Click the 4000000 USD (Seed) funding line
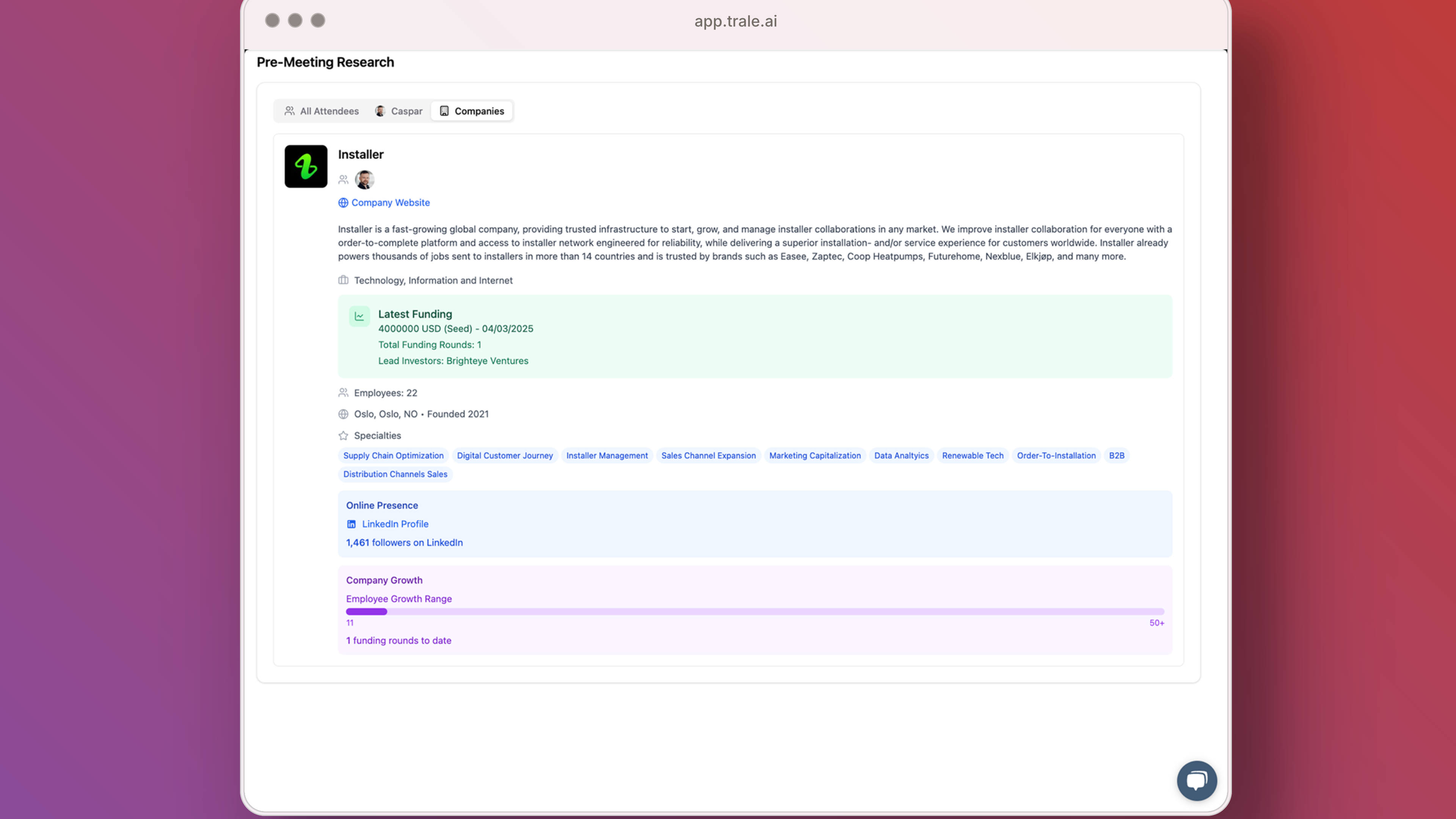1456x819 pixels. click(455, 328)
